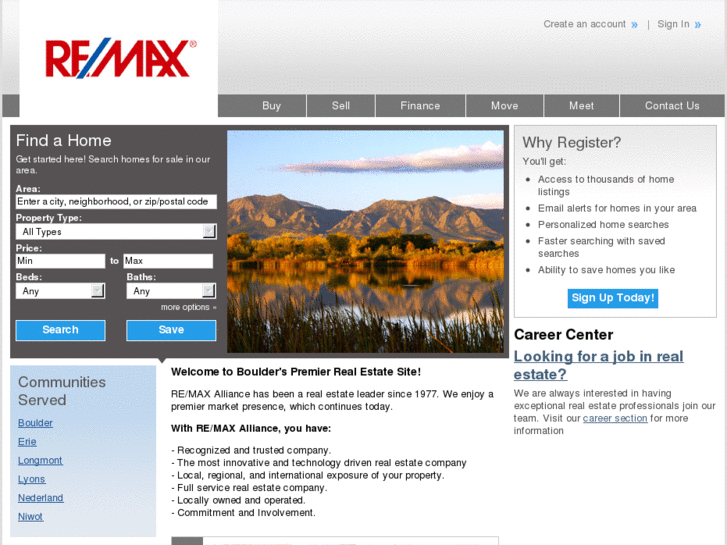Click Ability to save homes you like text
The height and width of the screenshot is (545, 727).
pyautogui.click(x=606, y=270)
